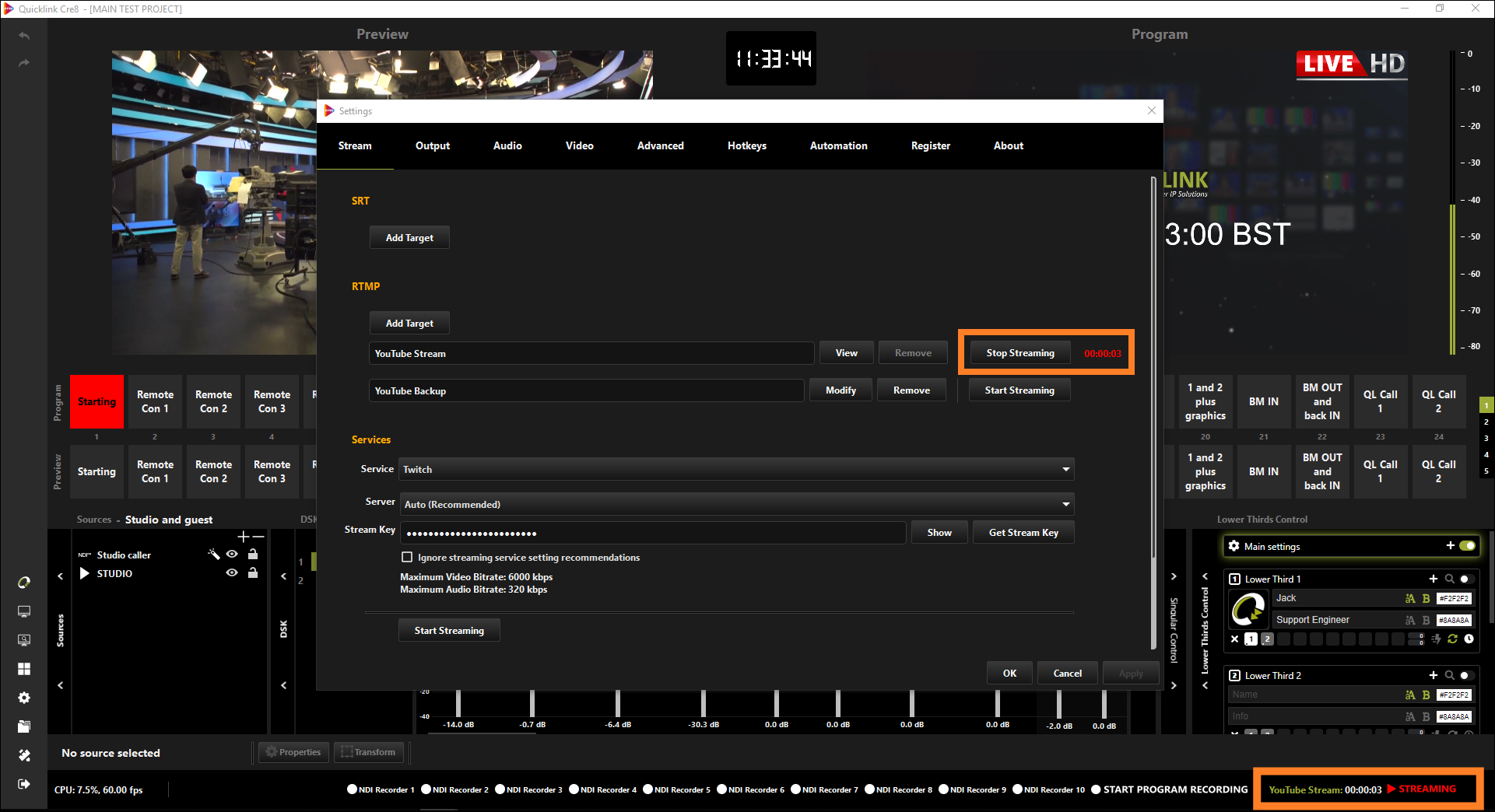Viewport: 1495px width, 812px height.
Task: Click the exit icon in left sidebar
Action: tap(24, 784)
